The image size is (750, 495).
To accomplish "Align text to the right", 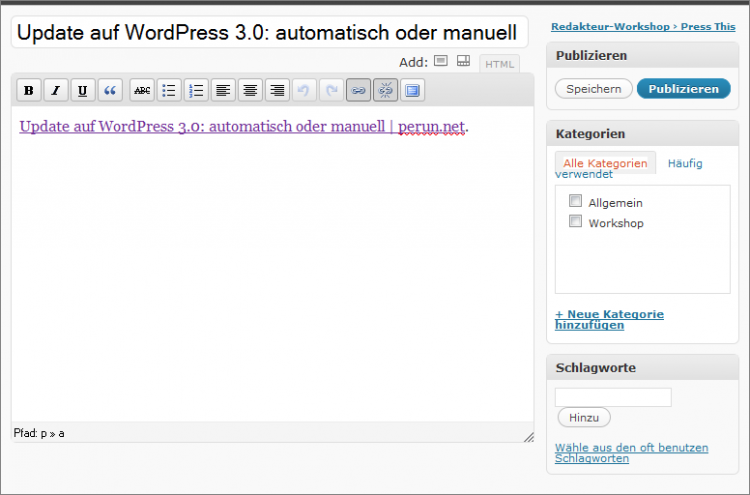I will click(277, 91).
